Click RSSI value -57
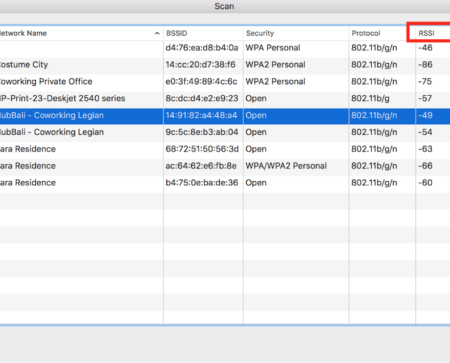Image resolution: width=450 pixels, height=363 pixels. click(x=425, y=98)
